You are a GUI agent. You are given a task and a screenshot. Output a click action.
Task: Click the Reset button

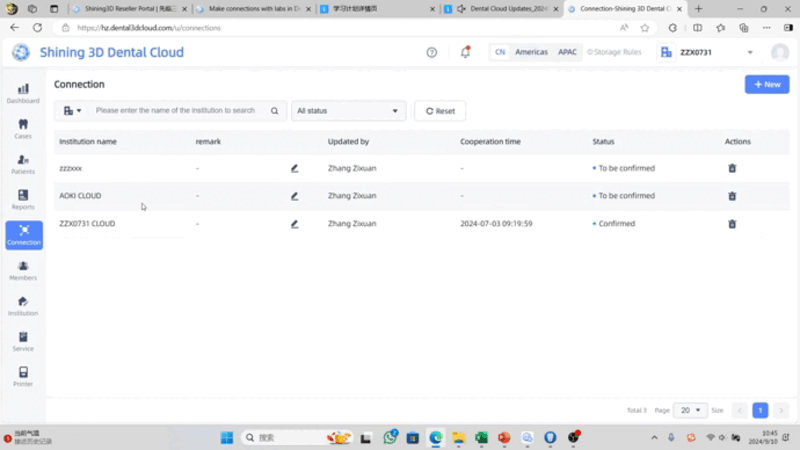(440, 111)
